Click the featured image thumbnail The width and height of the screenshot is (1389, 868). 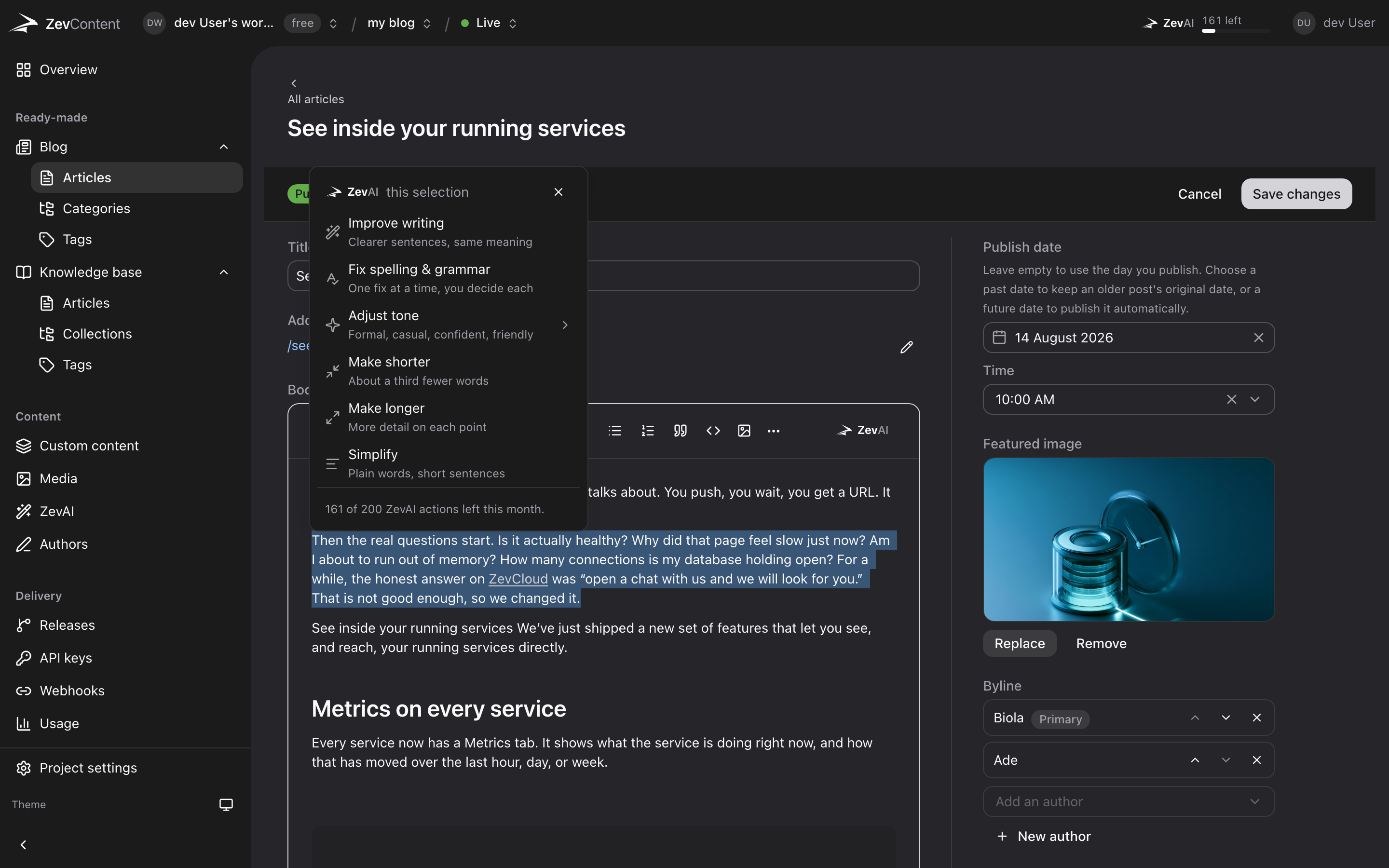click(1129, 539)
